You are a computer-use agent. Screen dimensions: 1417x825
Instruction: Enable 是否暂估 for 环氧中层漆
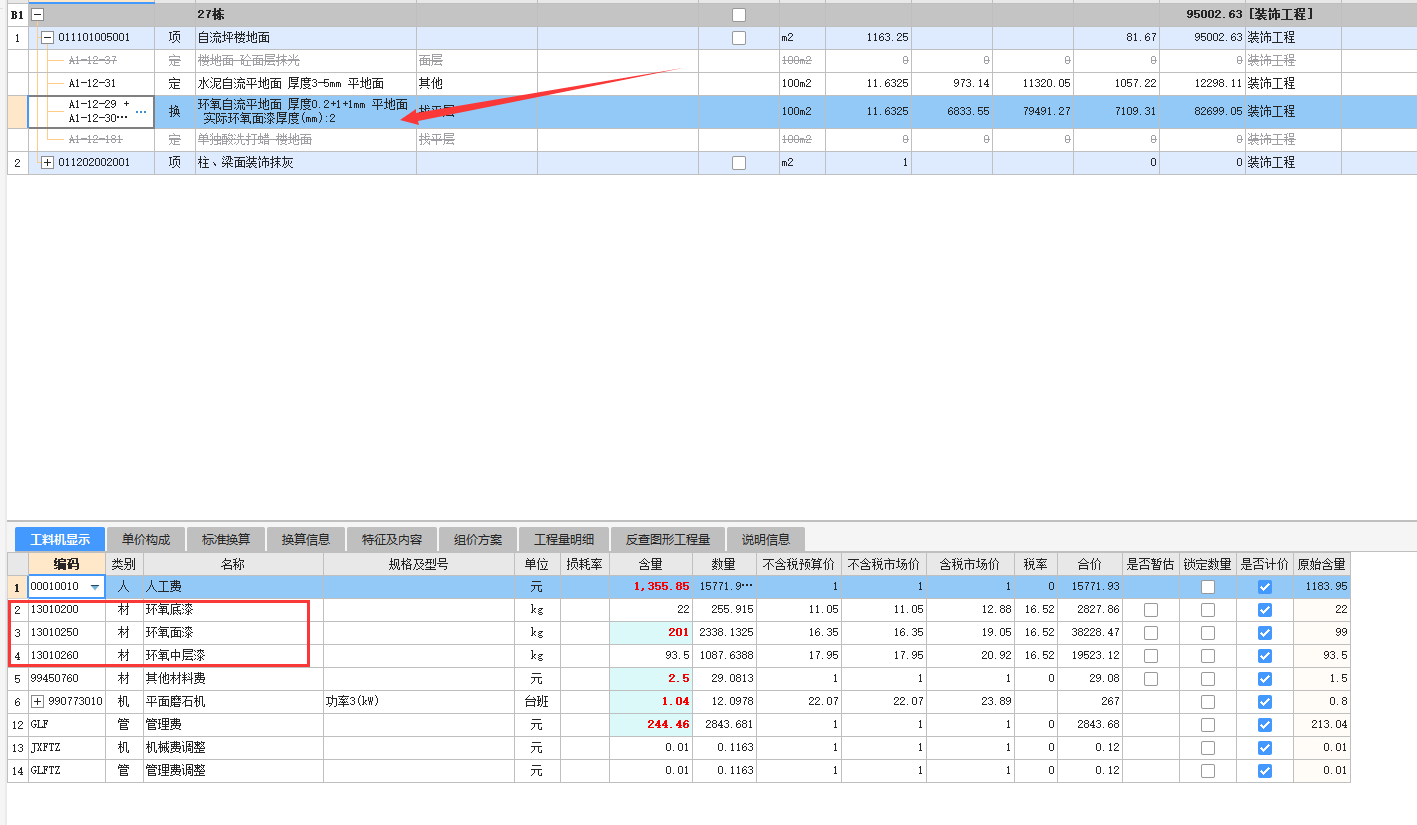[1151, 655]
